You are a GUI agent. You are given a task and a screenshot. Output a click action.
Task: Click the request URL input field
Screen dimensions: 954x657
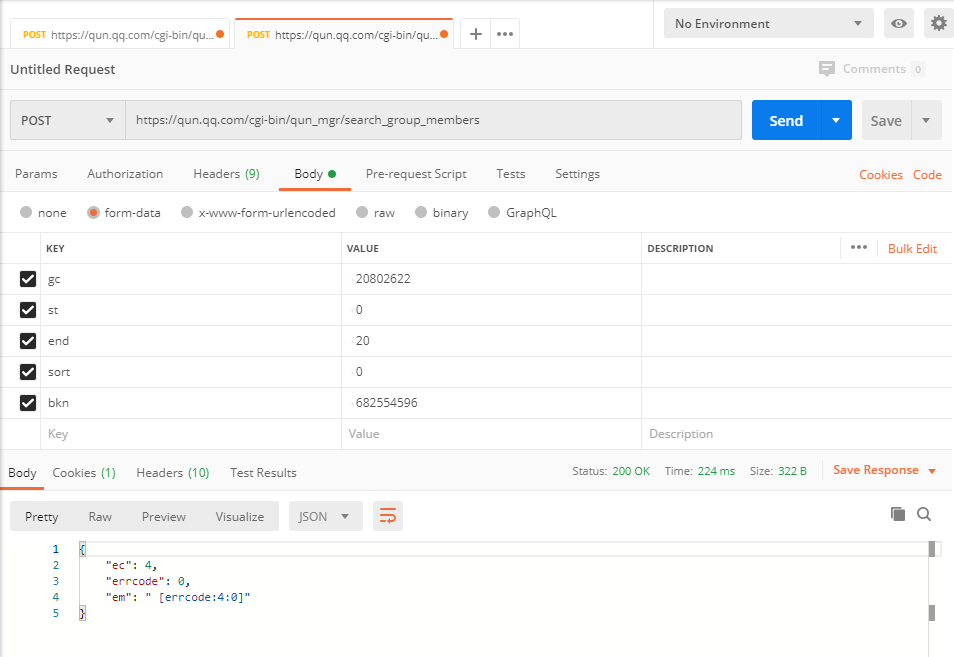pos(433,120)
